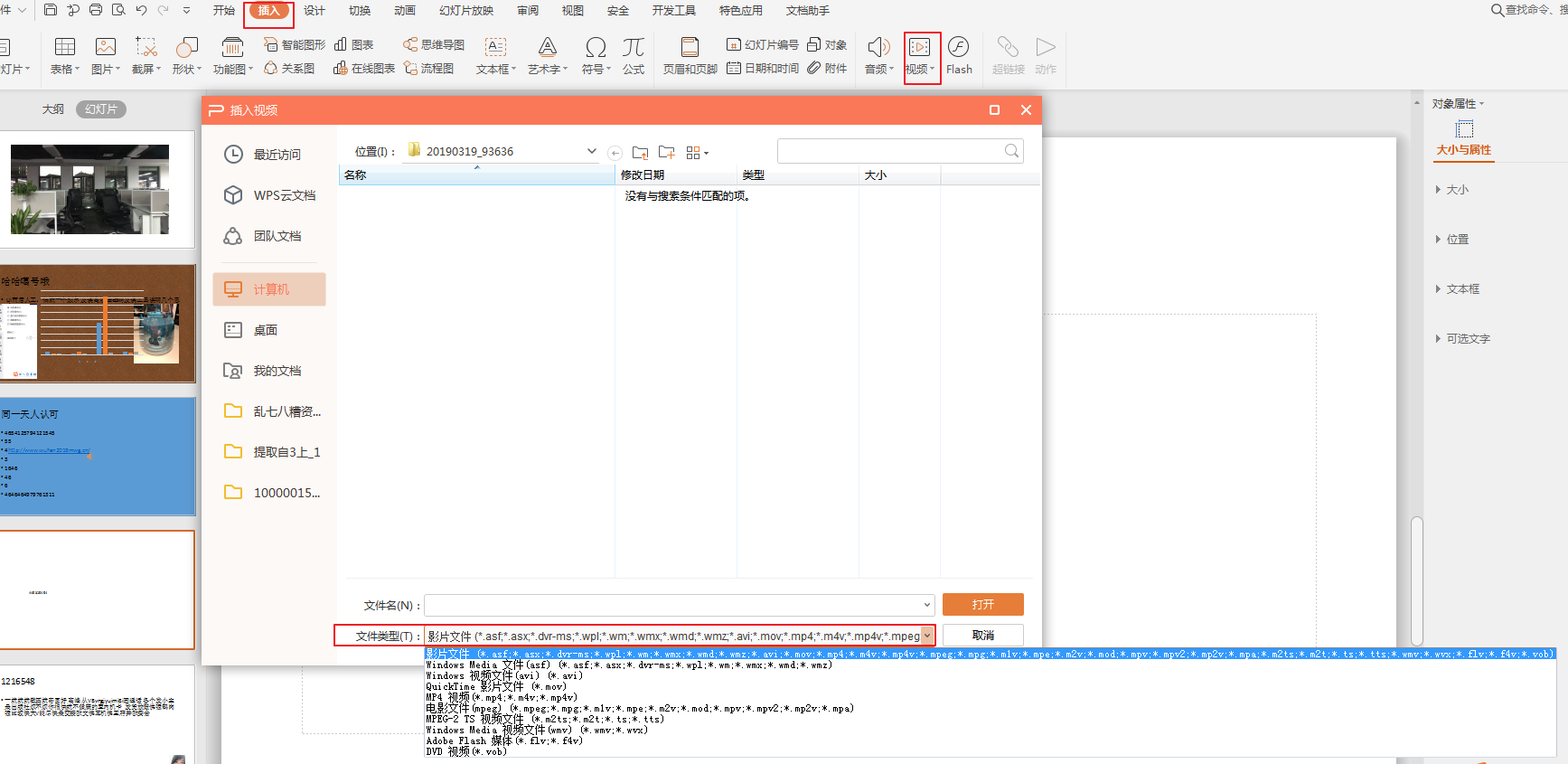Image resolution: width=1568 pixels, height=764 pixels.
Task: Insert a Relation diagram (关系图)
Action: 289,68
